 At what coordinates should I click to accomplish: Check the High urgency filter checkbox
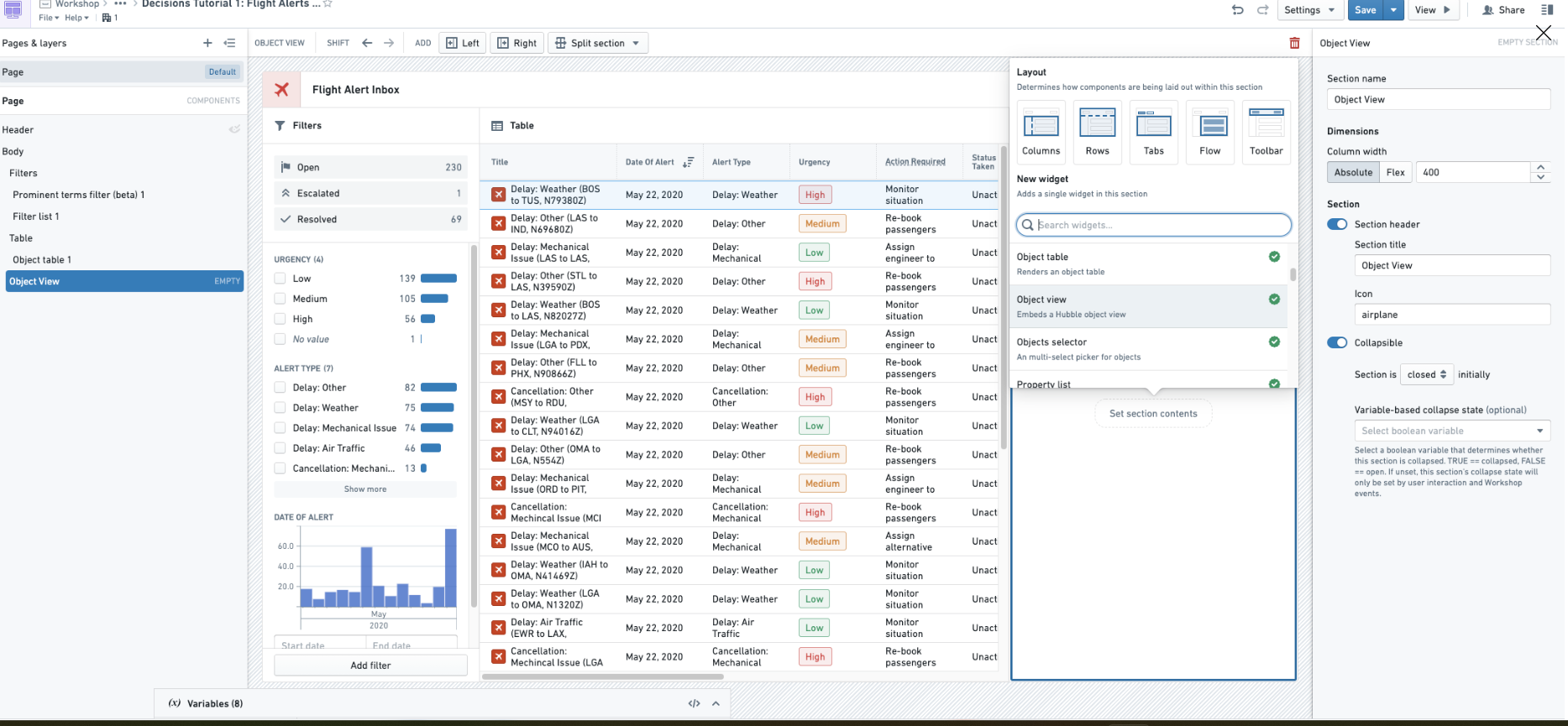point(281,319)
